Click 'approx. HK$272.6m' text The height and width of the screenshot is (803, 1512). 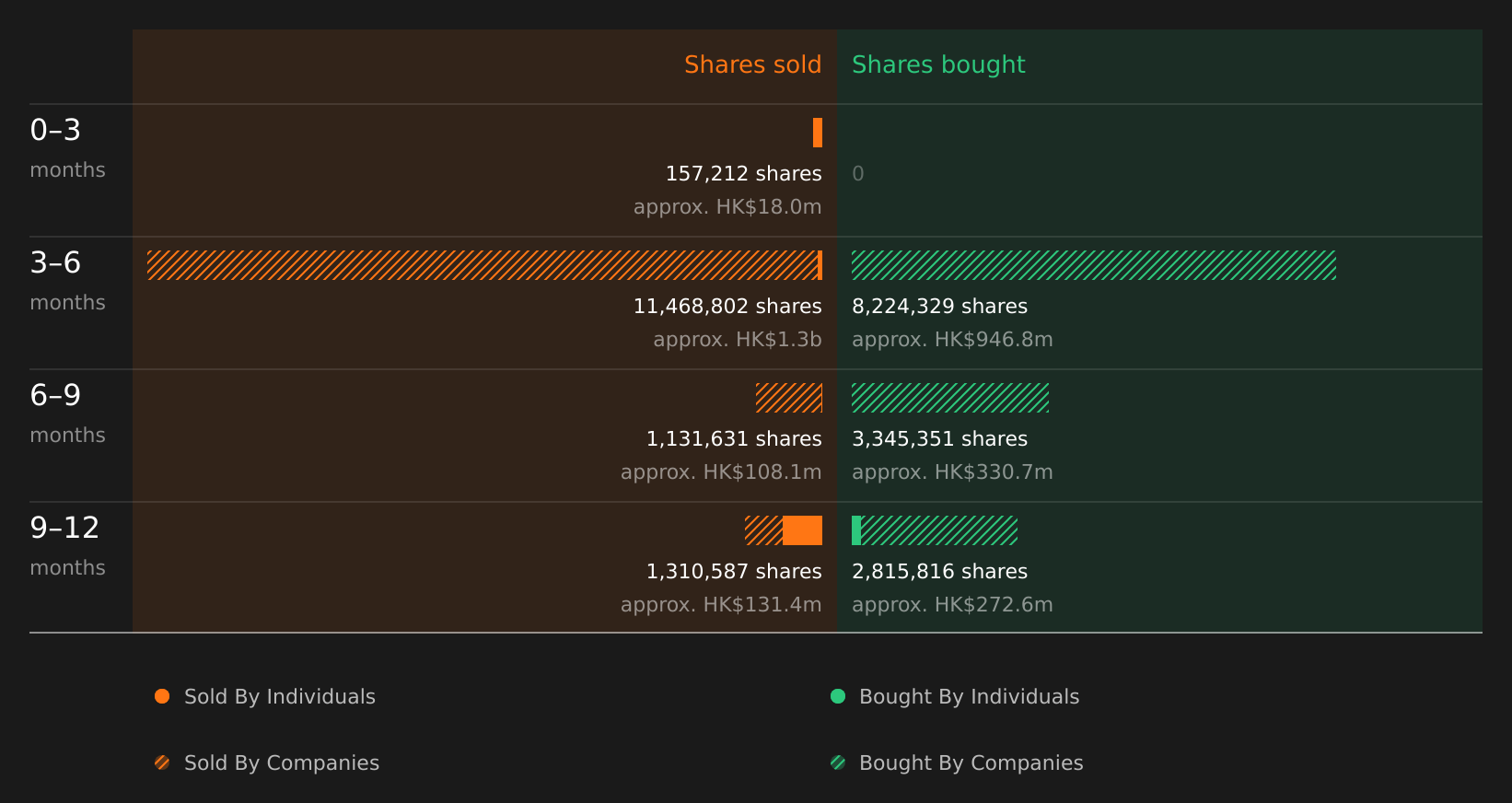point(952,604)
